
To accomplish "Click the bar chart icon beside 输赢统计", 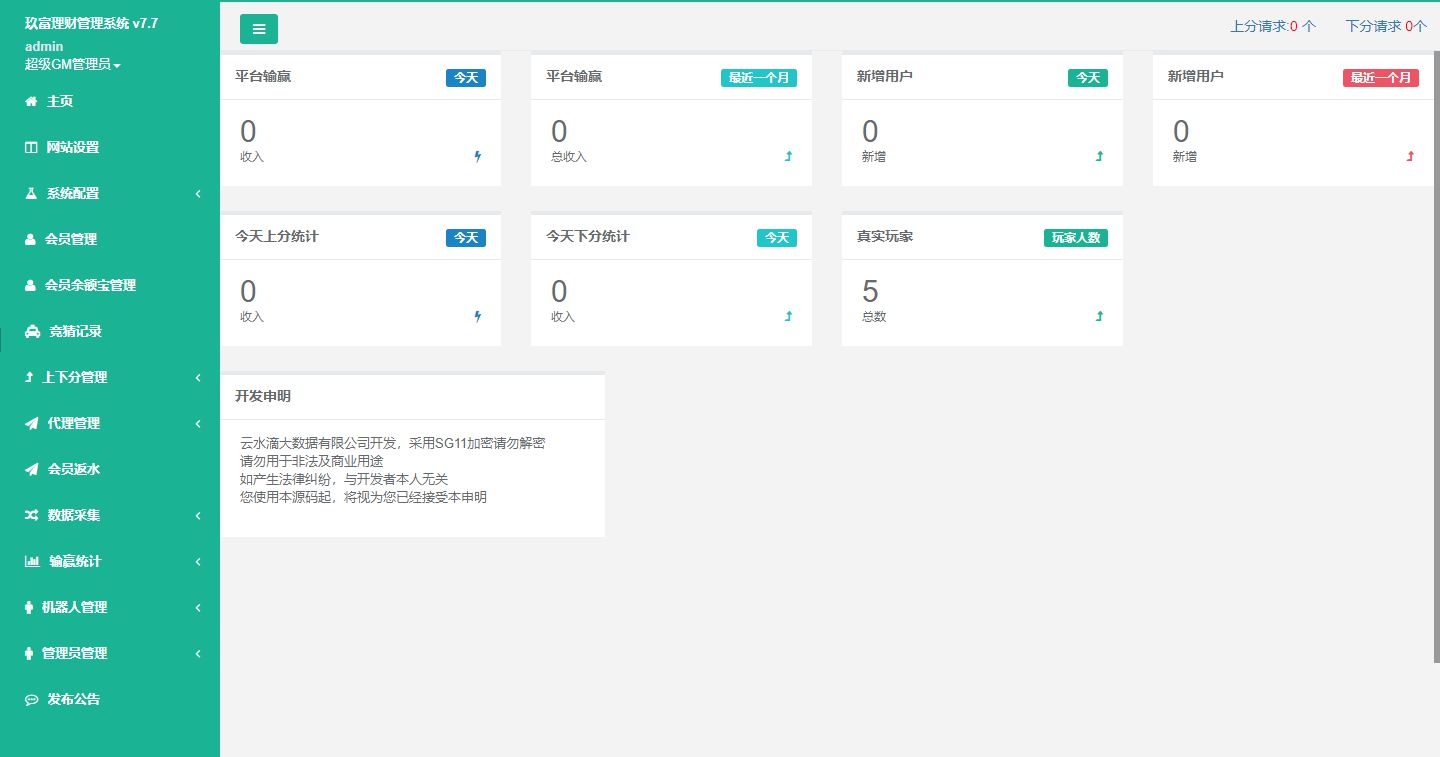I will [x=32, y=561].
